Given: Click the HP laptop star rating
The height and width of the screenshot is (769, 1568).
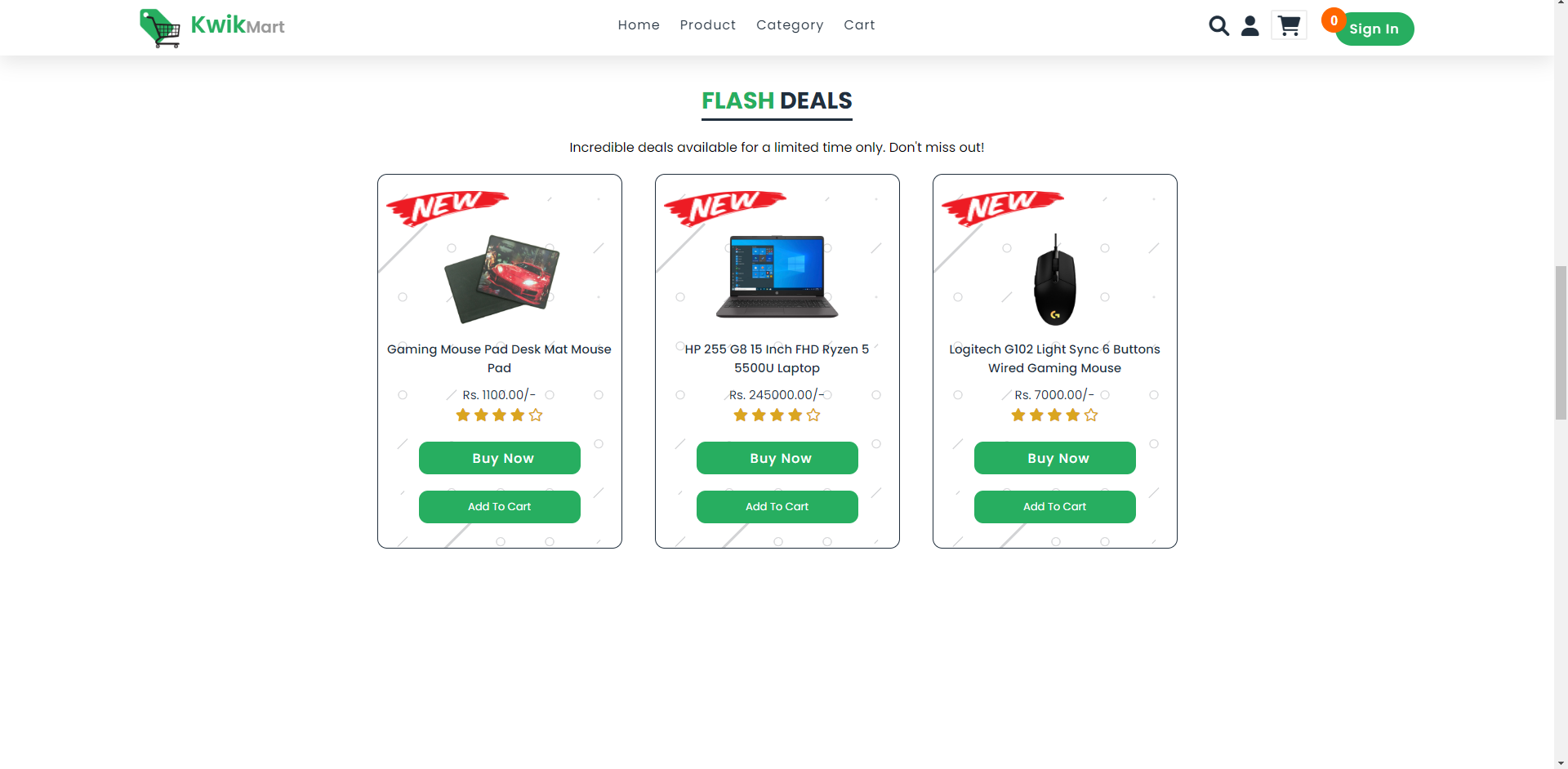Looking at the screenshot, I should 777,416.
